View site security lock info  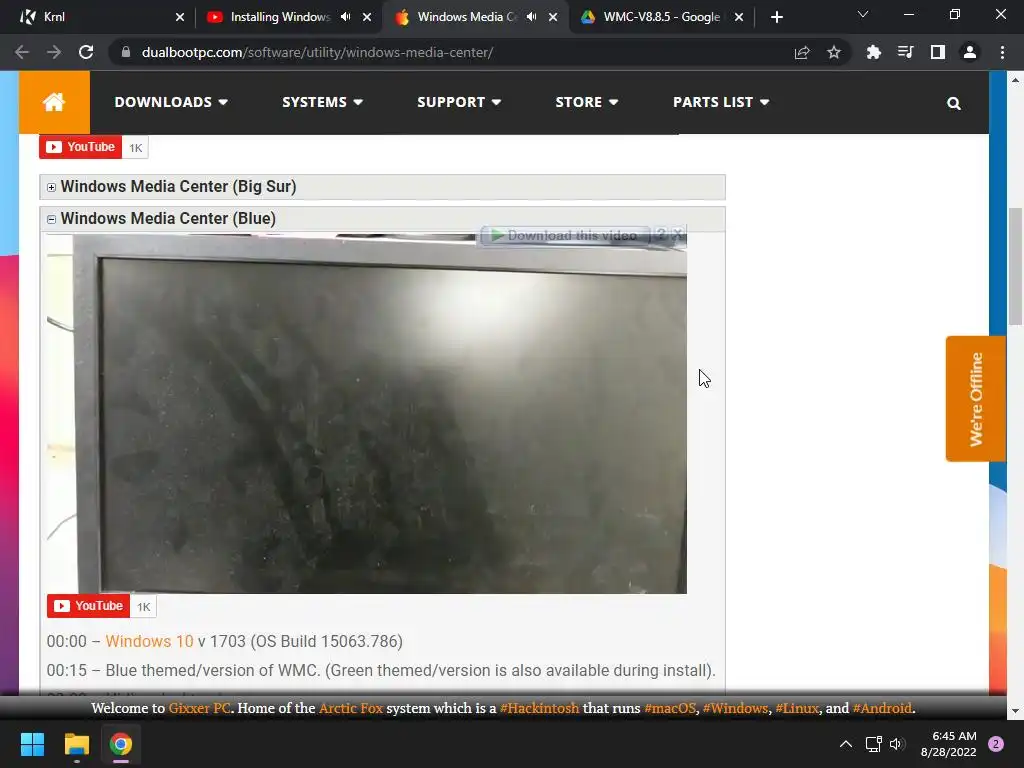coord(126,52)
